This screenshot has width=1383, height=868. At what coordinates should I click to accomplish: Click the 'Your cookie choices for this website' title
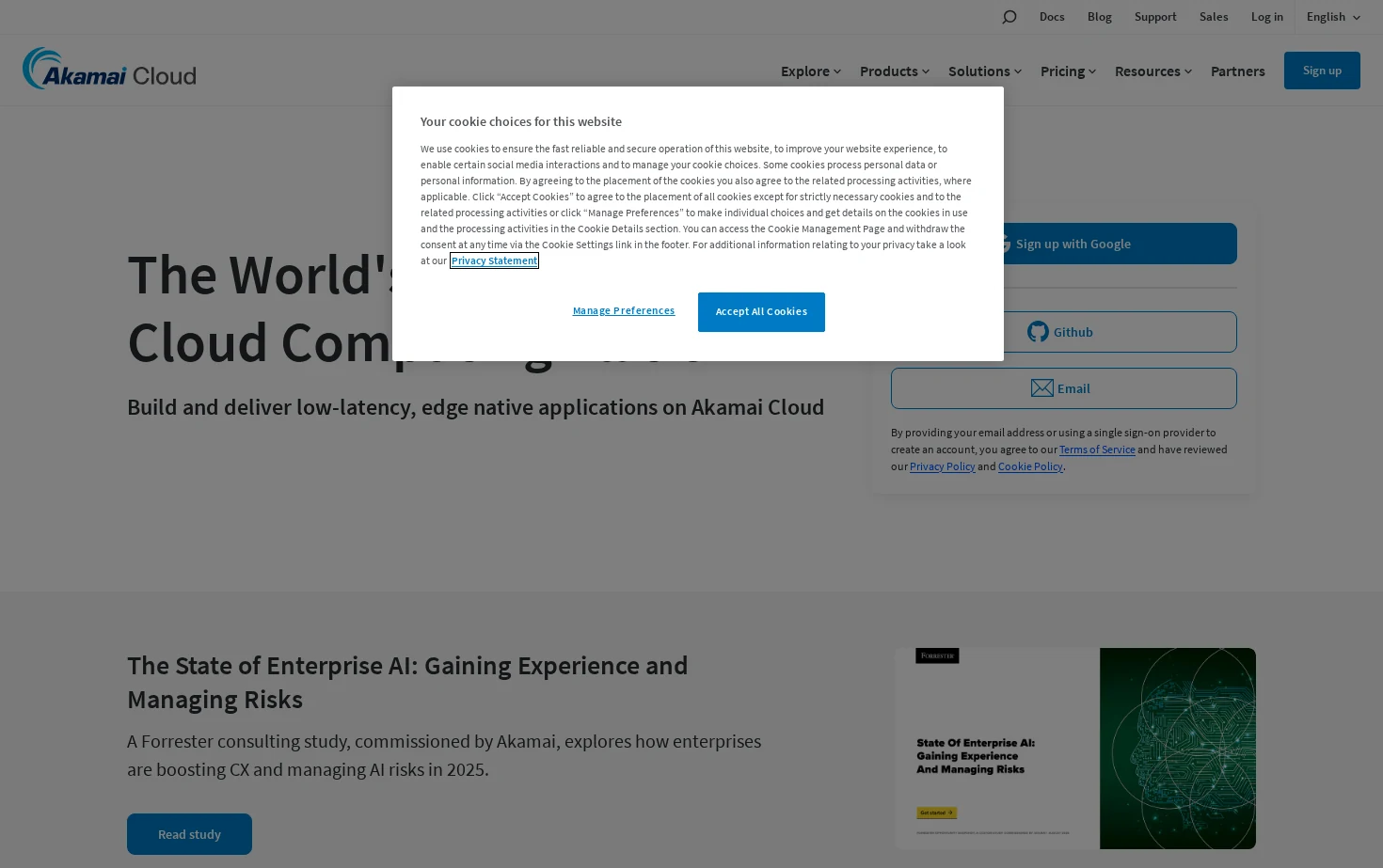point(521,122)
